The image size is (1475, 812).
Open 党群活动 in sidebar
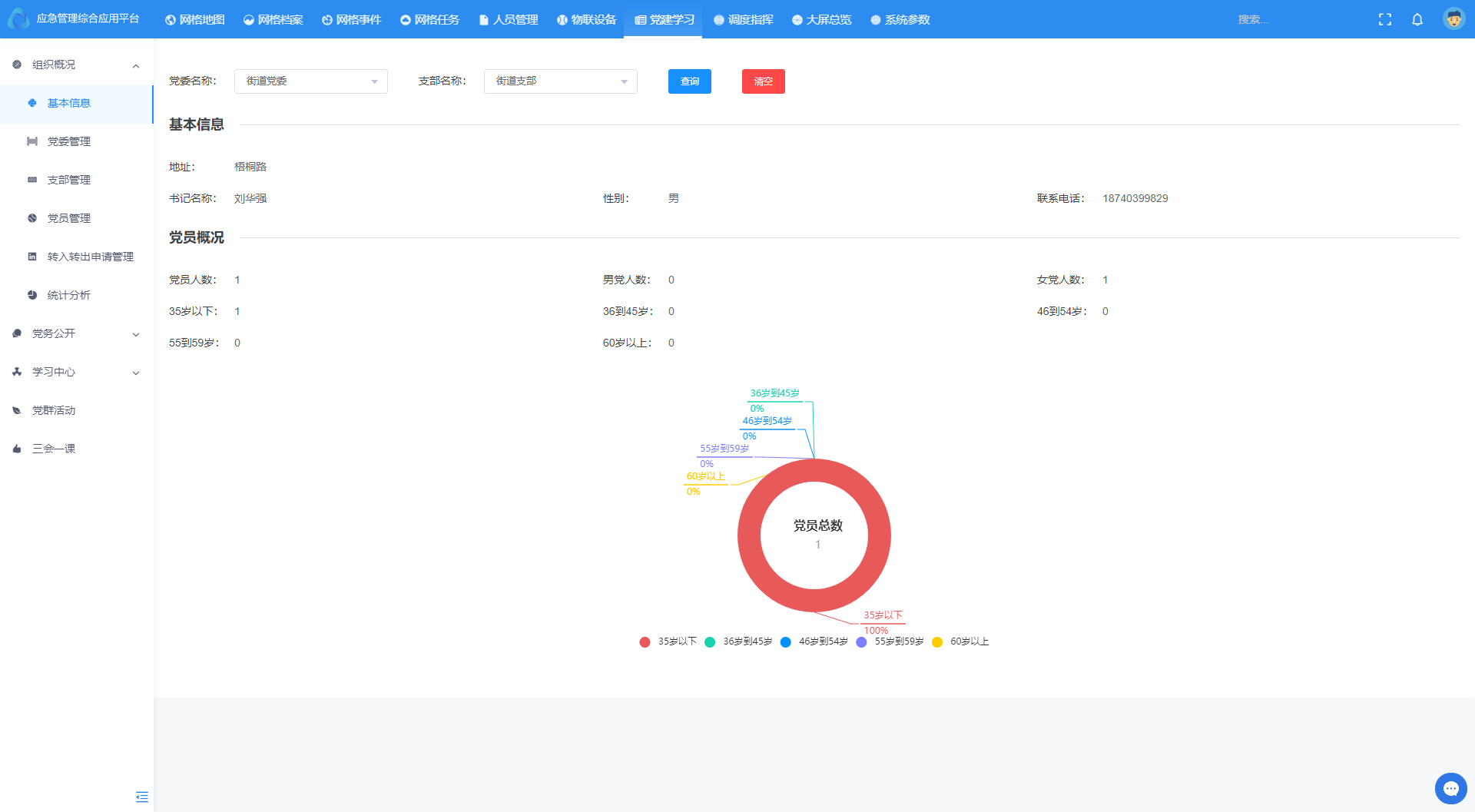(77, 410)
